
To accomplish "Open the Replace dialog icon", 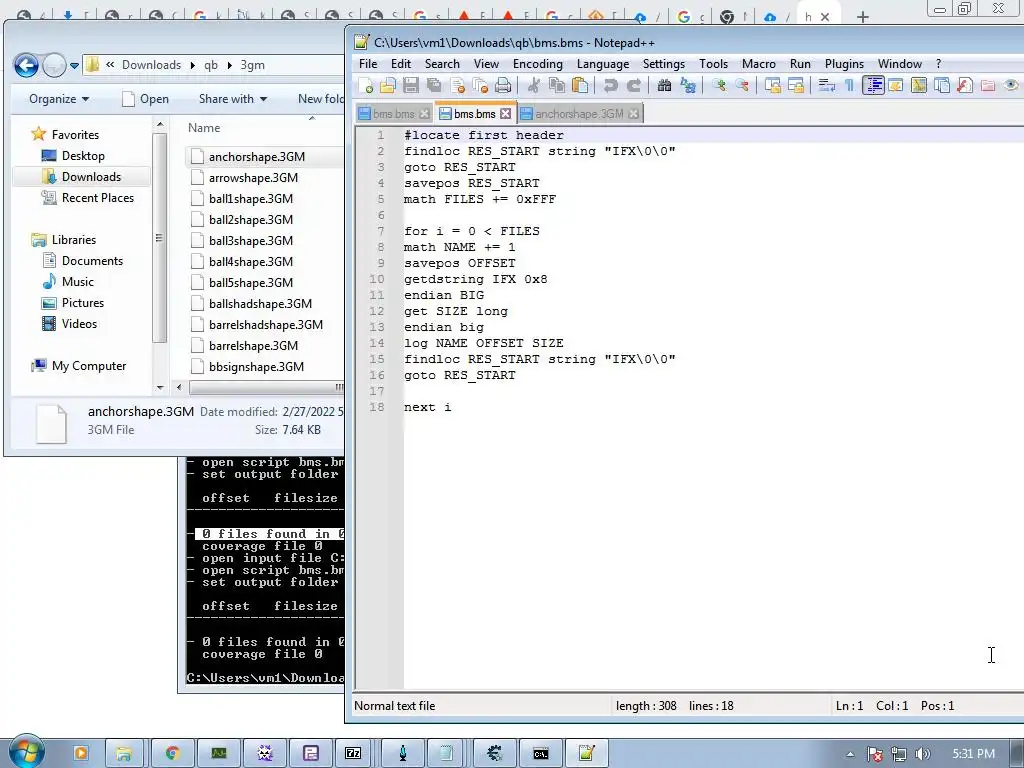I will click(688, 86).
